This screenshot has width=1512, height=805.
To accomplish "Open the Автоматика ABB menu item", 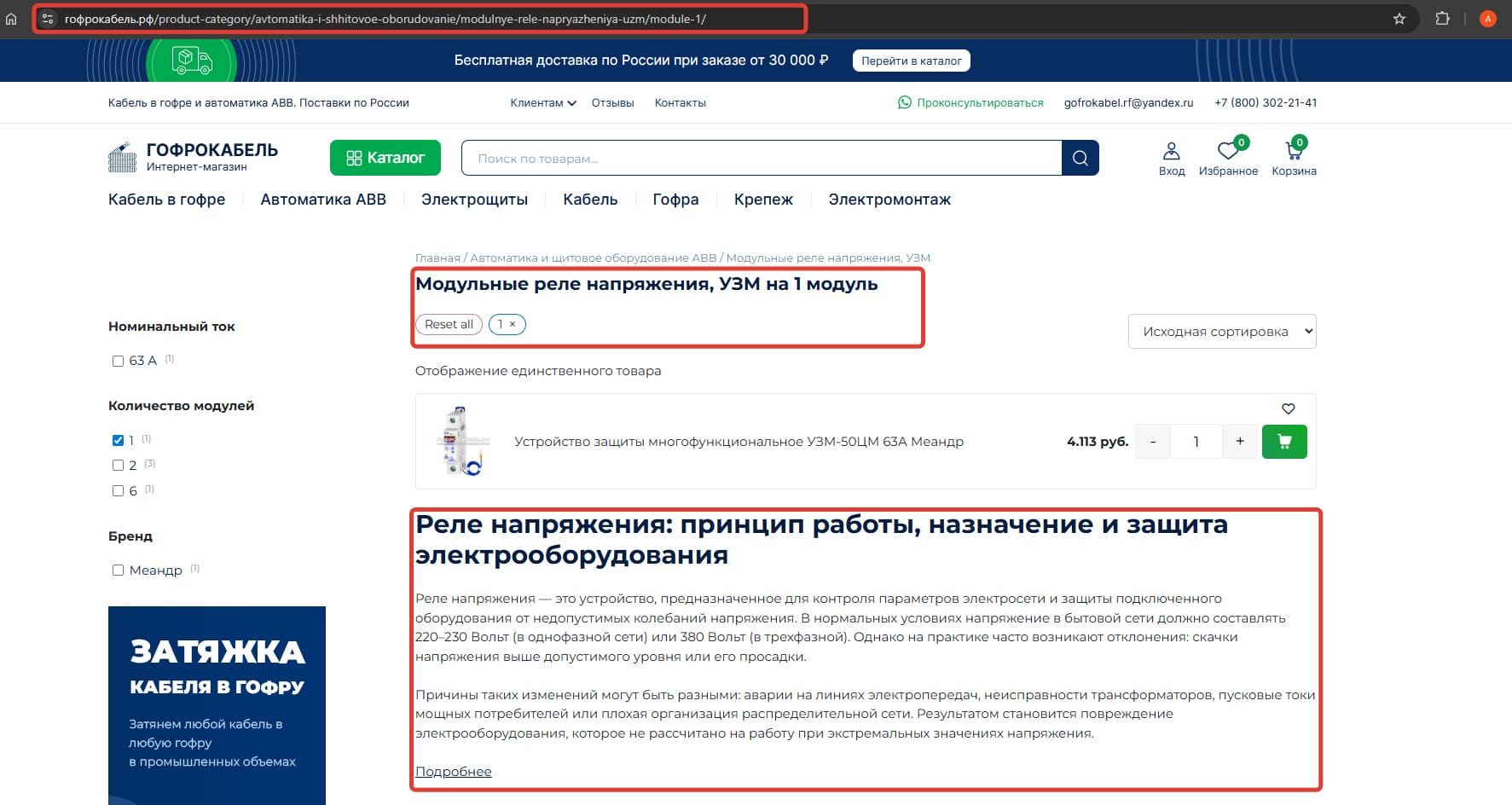I will (323, 200).
